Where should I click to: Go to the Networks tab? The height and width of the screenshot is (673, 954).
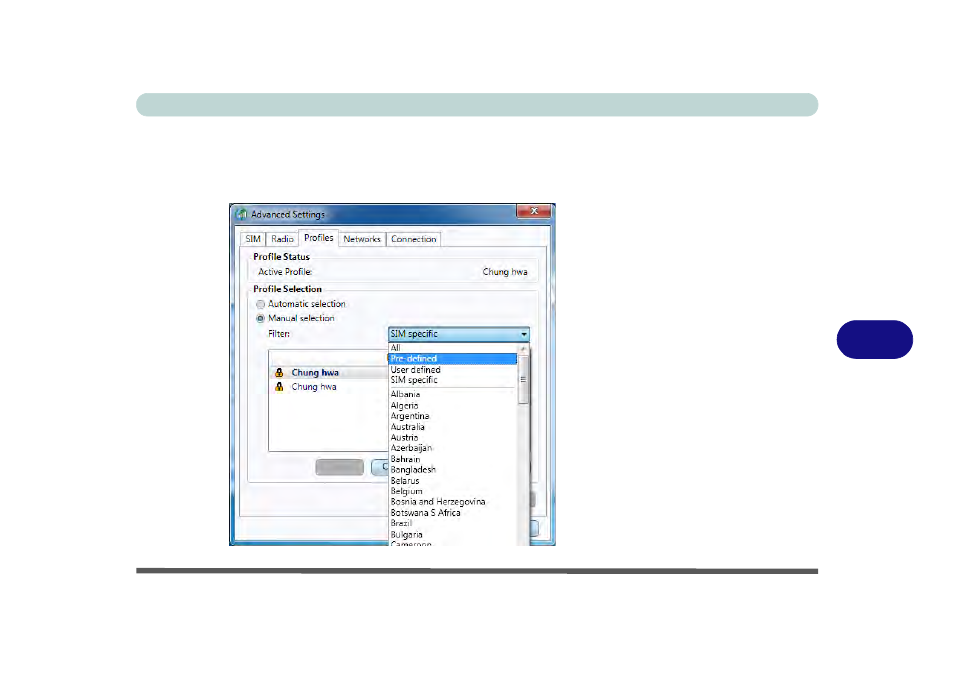pyautogui.click(x=362, y=239)
